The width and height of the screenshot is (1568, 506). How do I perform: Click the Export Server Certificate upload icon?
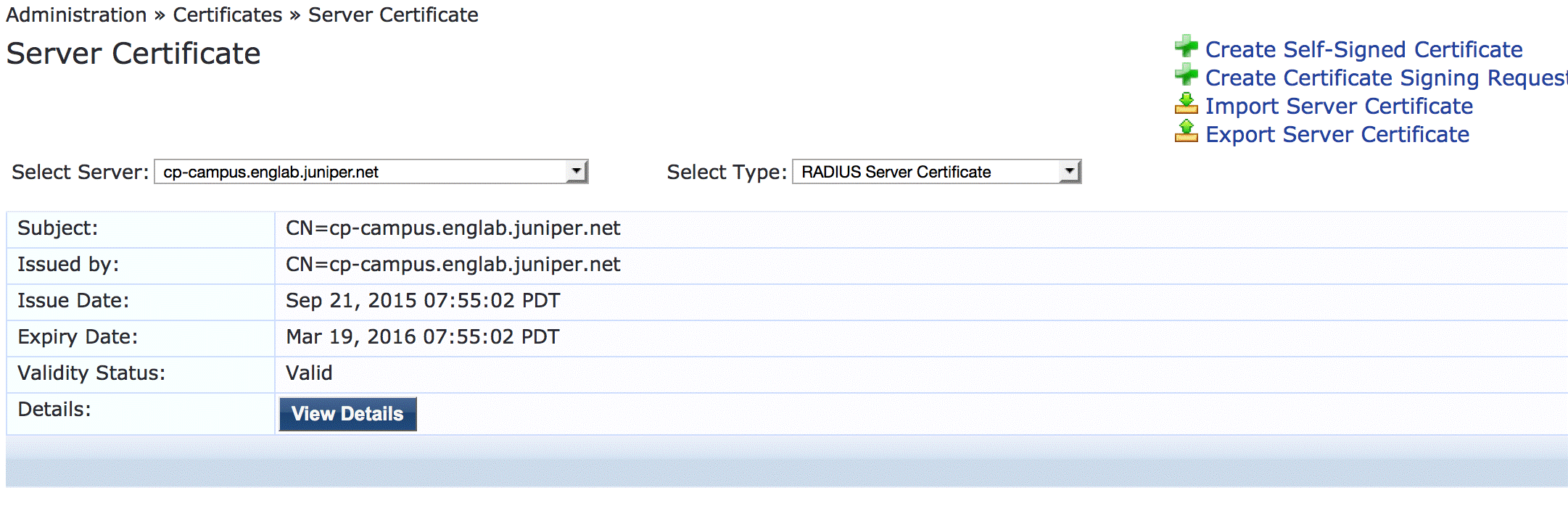(x=1187, y=133)
